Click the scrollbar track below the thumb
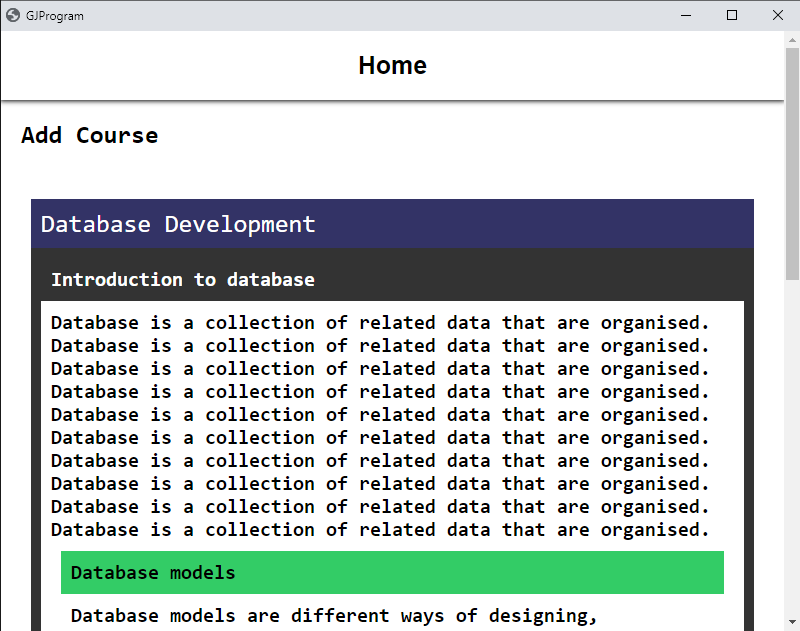Viewport: 800px width, 631px height. click(792, 450)
